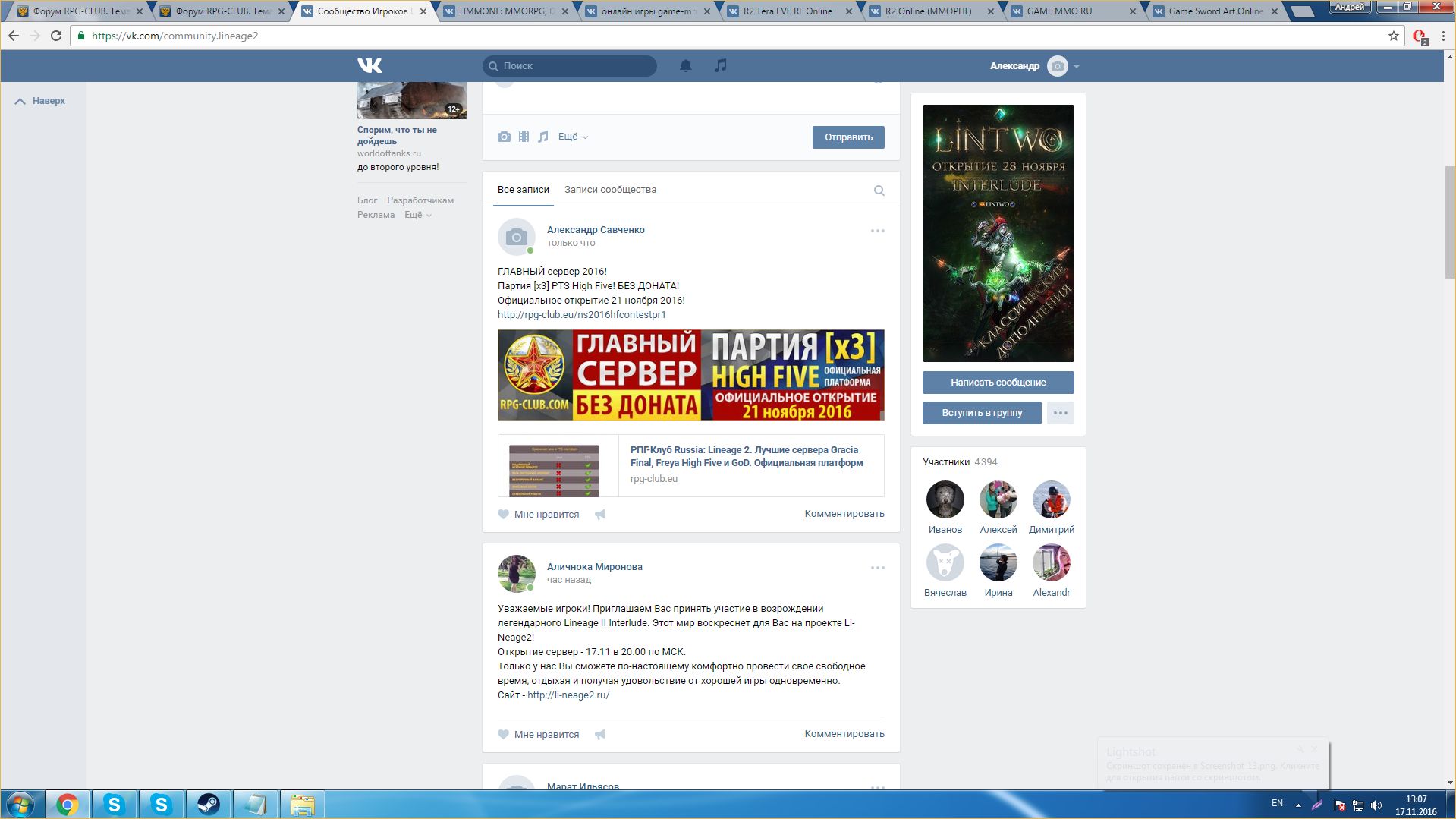Open notifications bell in VK header

pyautogui.click(x=685, y=66)
